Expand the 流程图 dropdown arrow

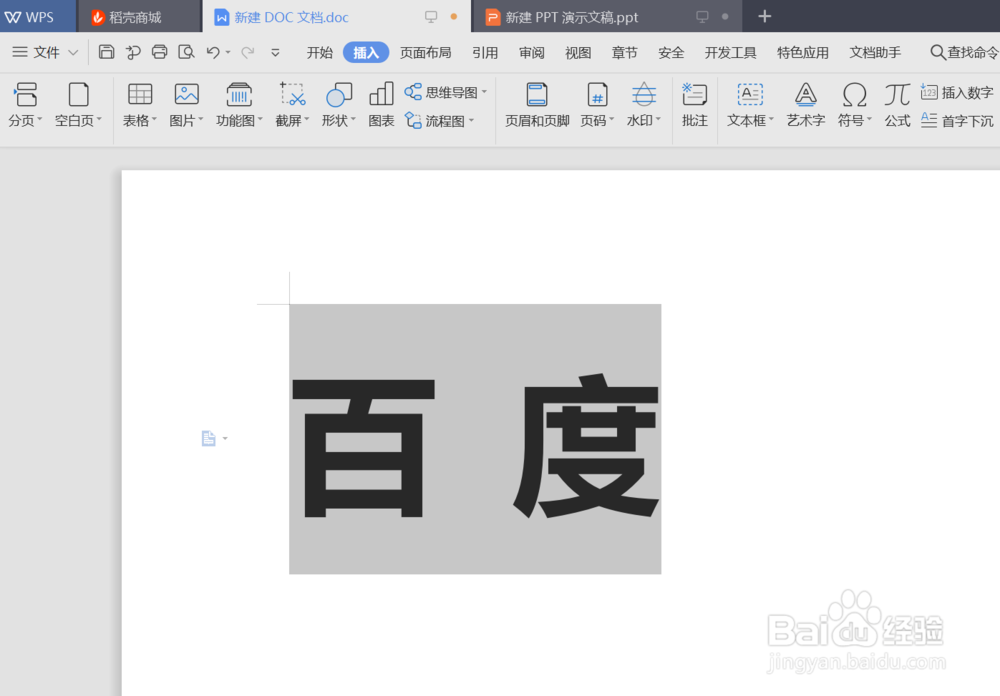[472, 121]
